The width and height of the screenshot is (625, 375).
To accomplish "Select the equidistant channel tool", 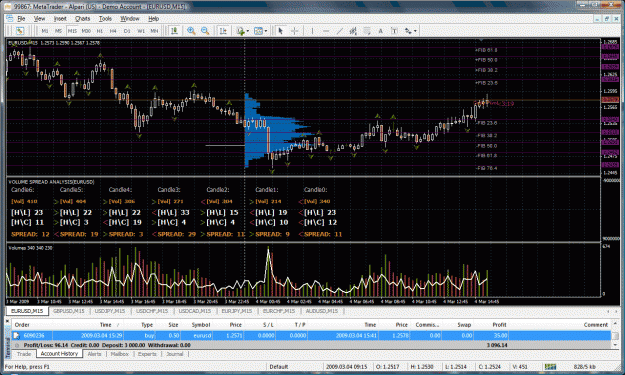I will [x=353, y=31].
